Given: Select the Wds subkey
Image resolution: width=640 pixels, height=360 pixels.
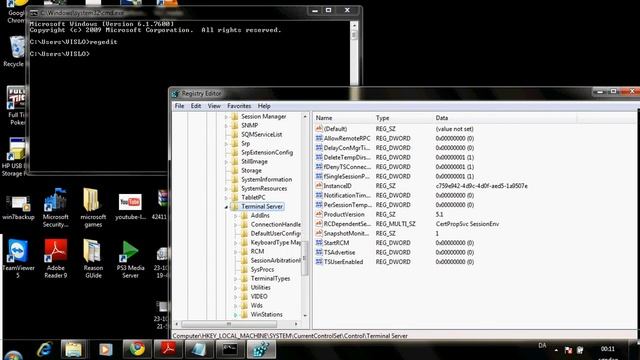Looking at the screenshot, I should 256,305.
